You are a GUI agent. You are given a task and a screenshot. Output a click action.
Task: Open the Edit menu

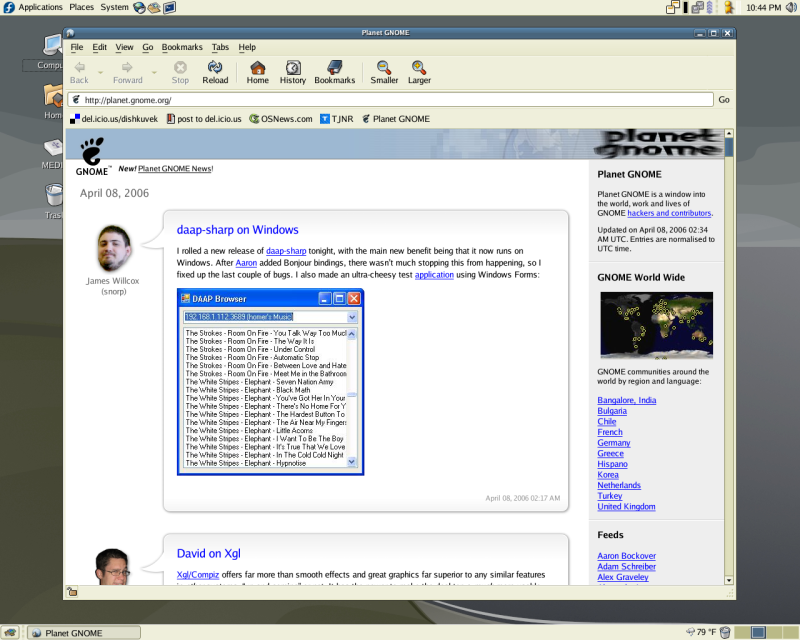click(99, 47)
